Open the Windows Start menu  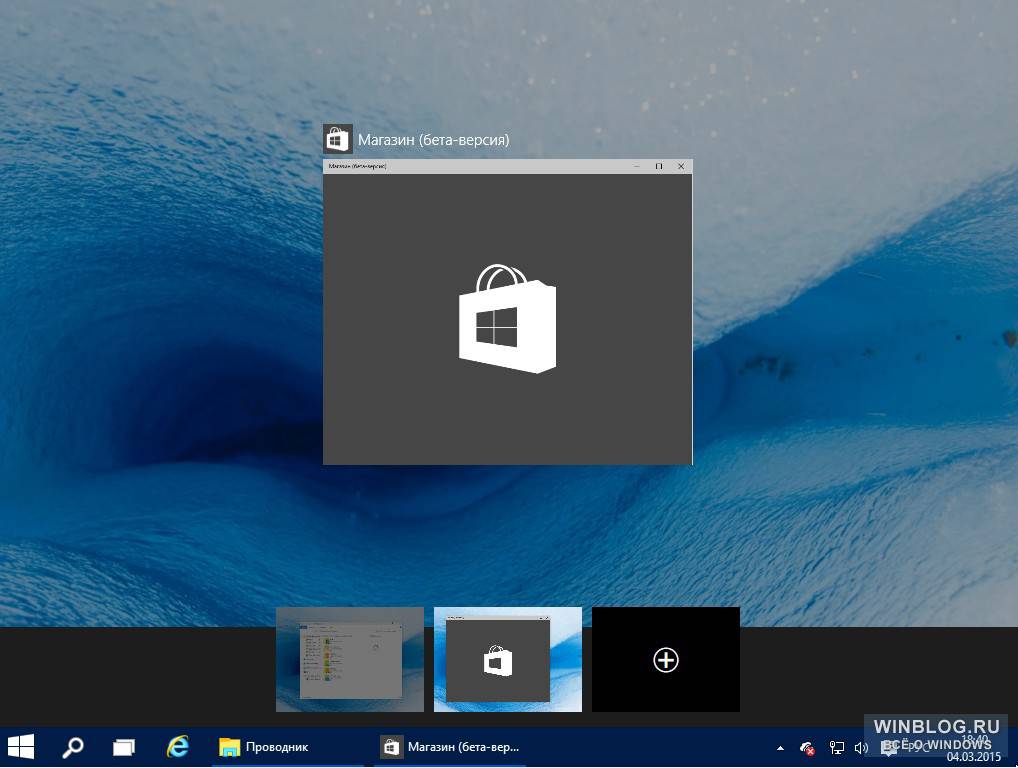click(x=21, y=747)
